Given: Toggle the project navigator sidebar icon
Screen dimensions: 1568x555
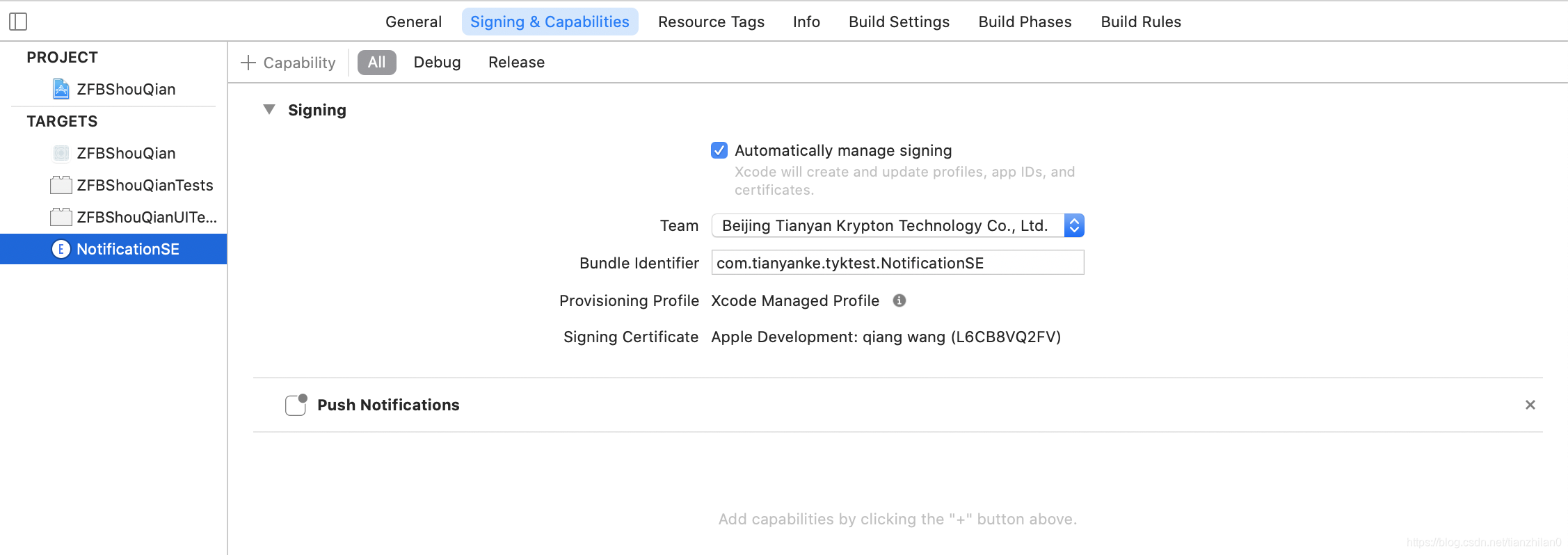Looking at the screenshot, I should 18,22.
